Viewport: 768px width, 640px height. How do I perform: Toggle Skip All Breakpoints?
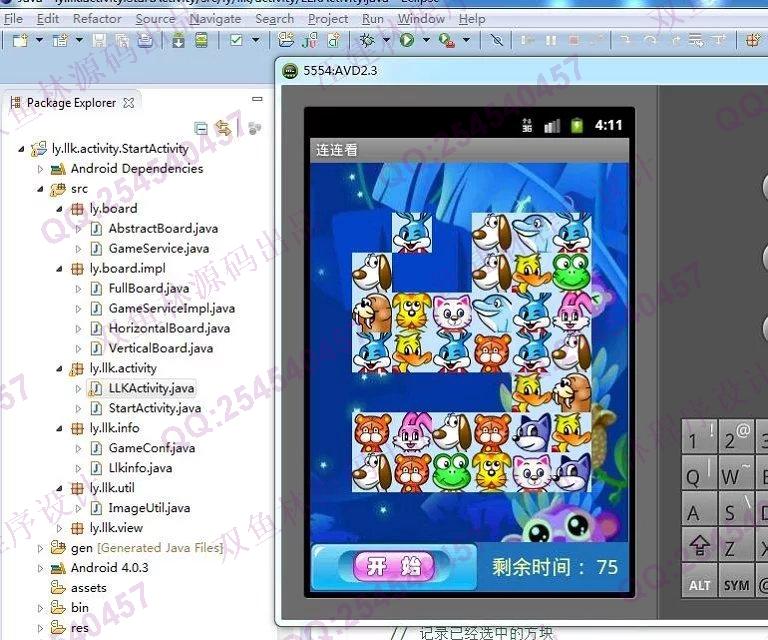(x=497, y=40)
